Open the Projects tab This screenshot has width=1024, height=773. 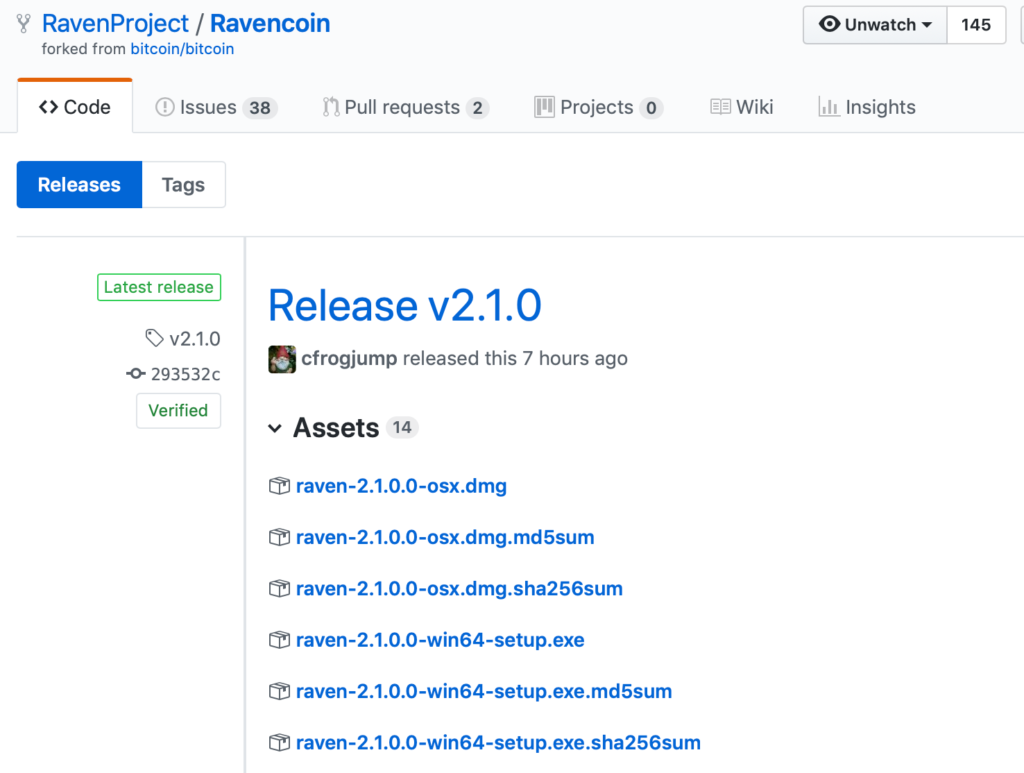598,107
